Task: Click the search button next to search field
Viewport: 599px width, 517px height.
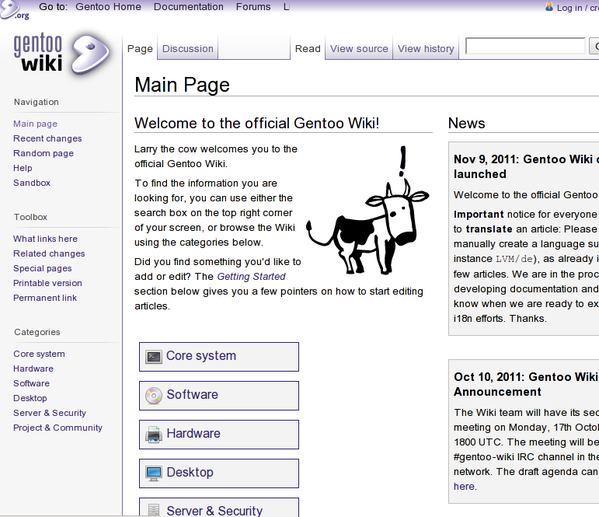Action: [x=594, y=46]
